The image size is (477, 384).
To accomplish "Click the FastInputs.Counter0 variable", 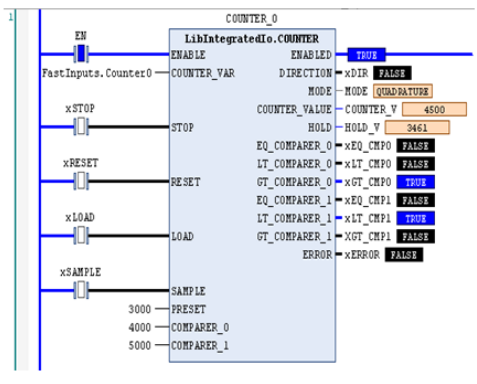I will 97,73.
